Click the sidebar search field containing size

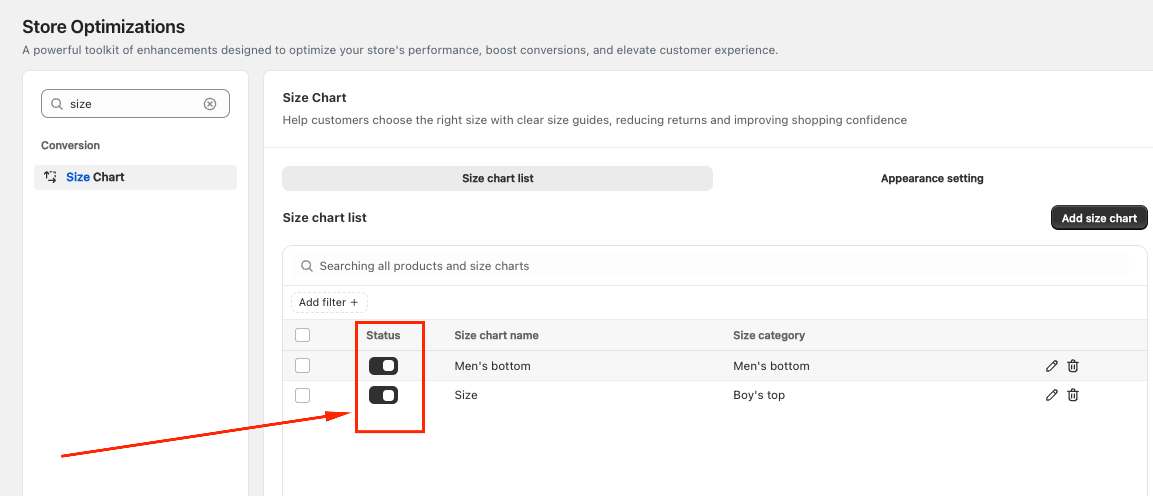click(130, 104)
